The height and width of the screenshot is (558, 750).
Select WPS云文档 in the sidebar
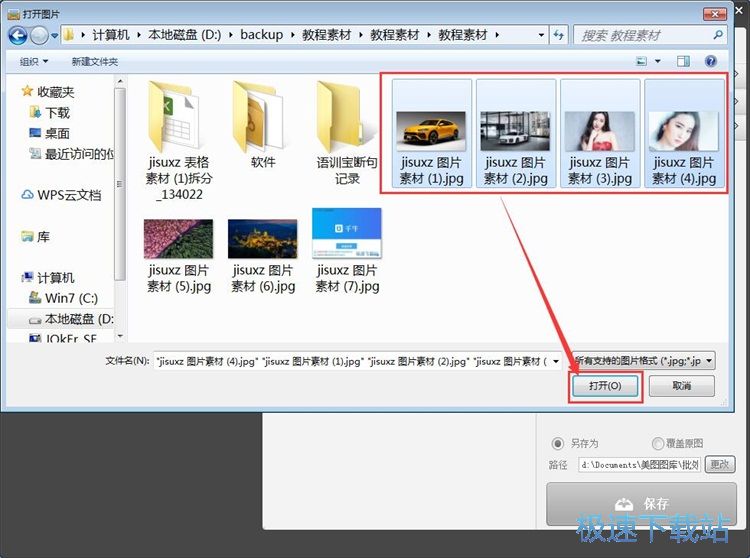pos(61,195)
